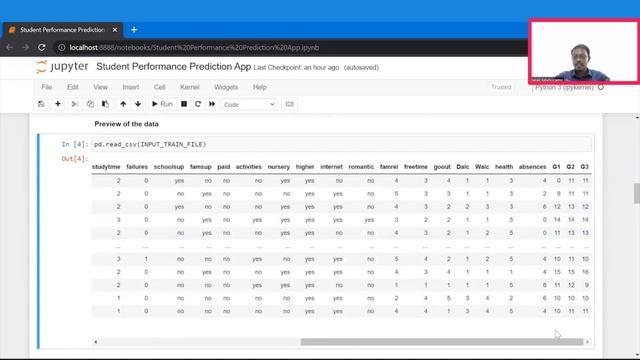Open the Cell menu
The width and height of the screenshot is (640, 360).
[160, 87]
